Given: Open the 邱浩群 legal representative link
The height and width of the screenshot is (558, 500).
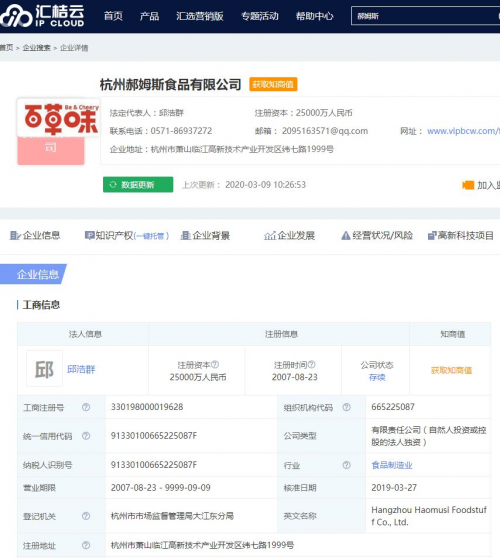Looking at the screenshot, I should pos(81,369).
